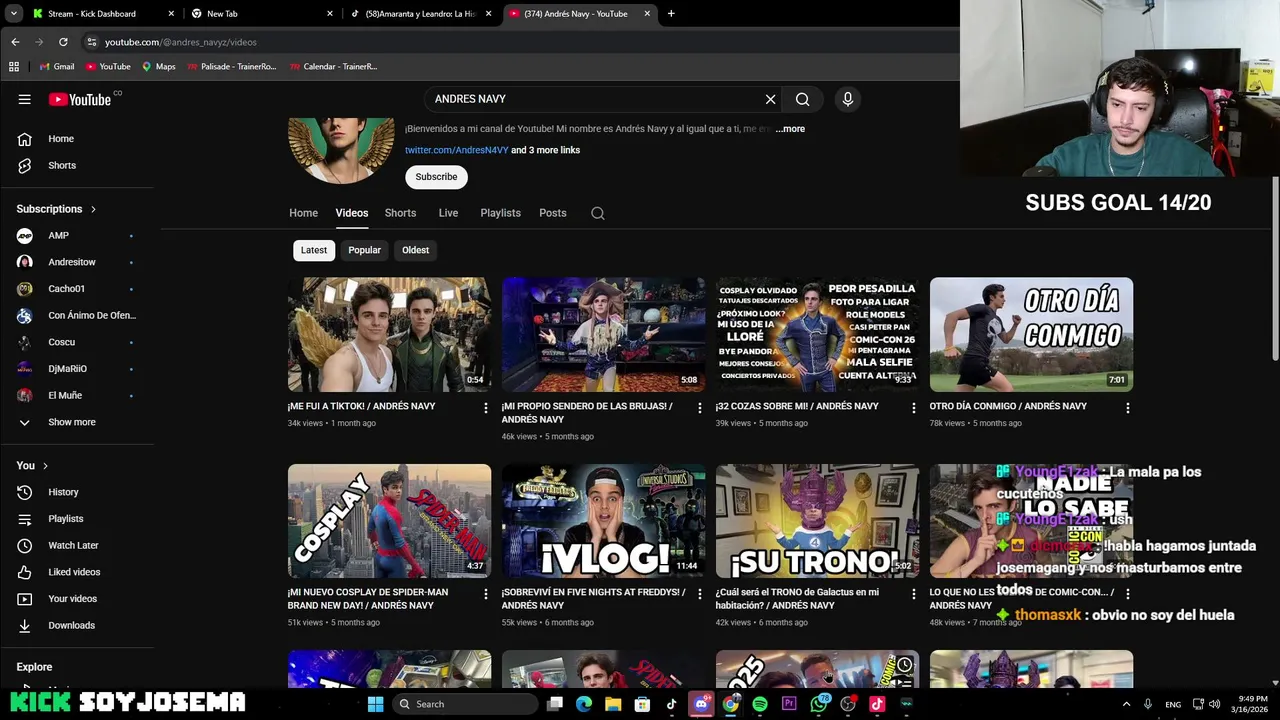This screenshot has width=1280, height=720.
Task: Open the channel Playlists tab
Action: (500, 213)
